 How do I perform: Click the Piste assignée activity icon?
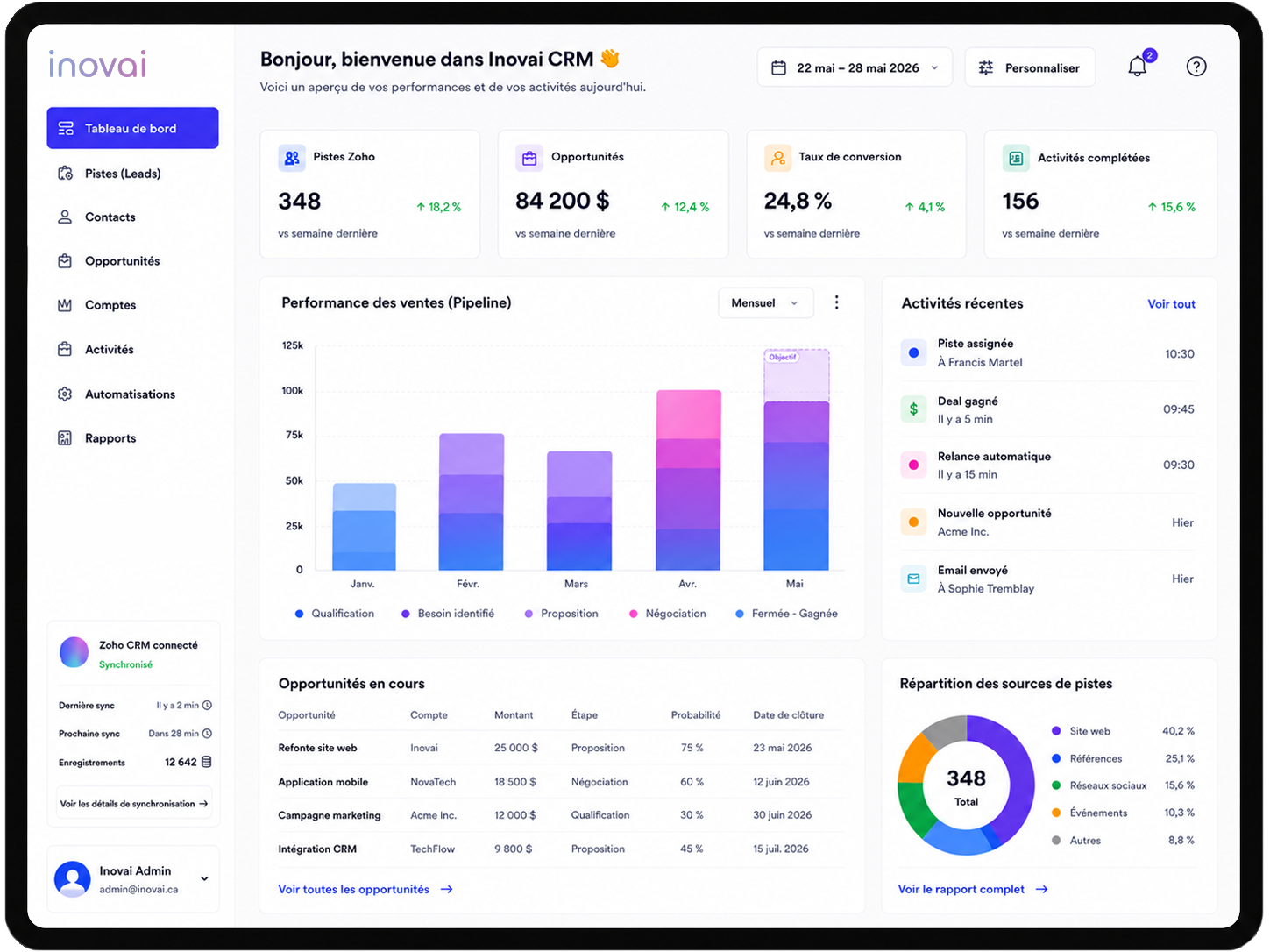(914, 352)
